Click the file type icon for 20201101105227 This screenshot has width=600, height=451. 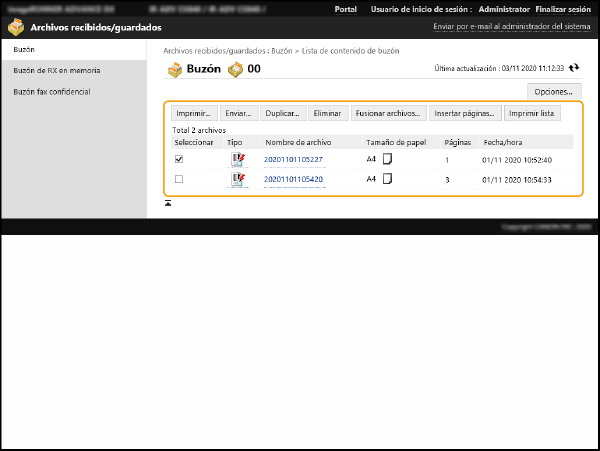pyautogui.click(x=238, y=159)
